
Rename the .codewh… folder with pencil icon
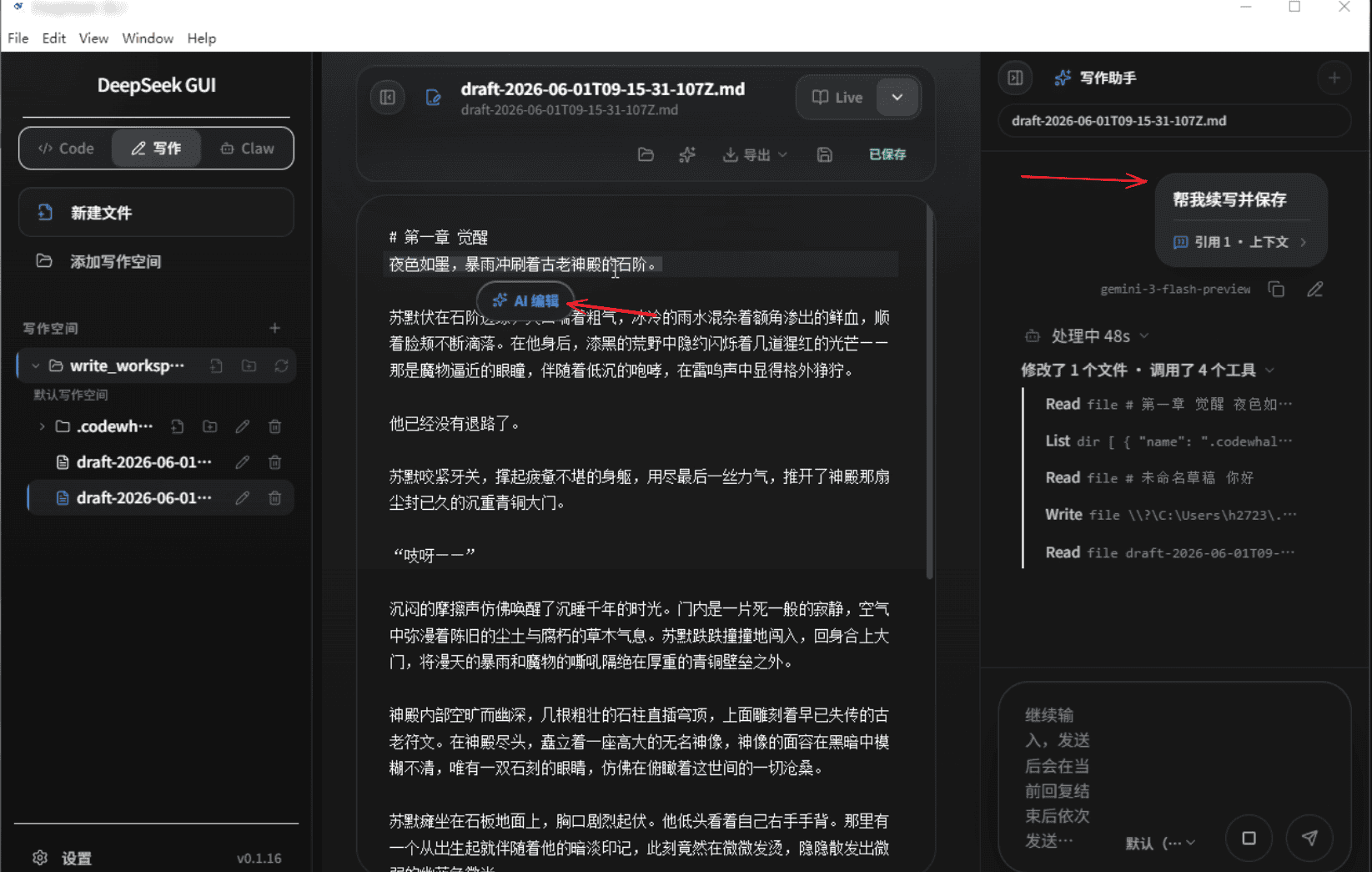(242, 426)
